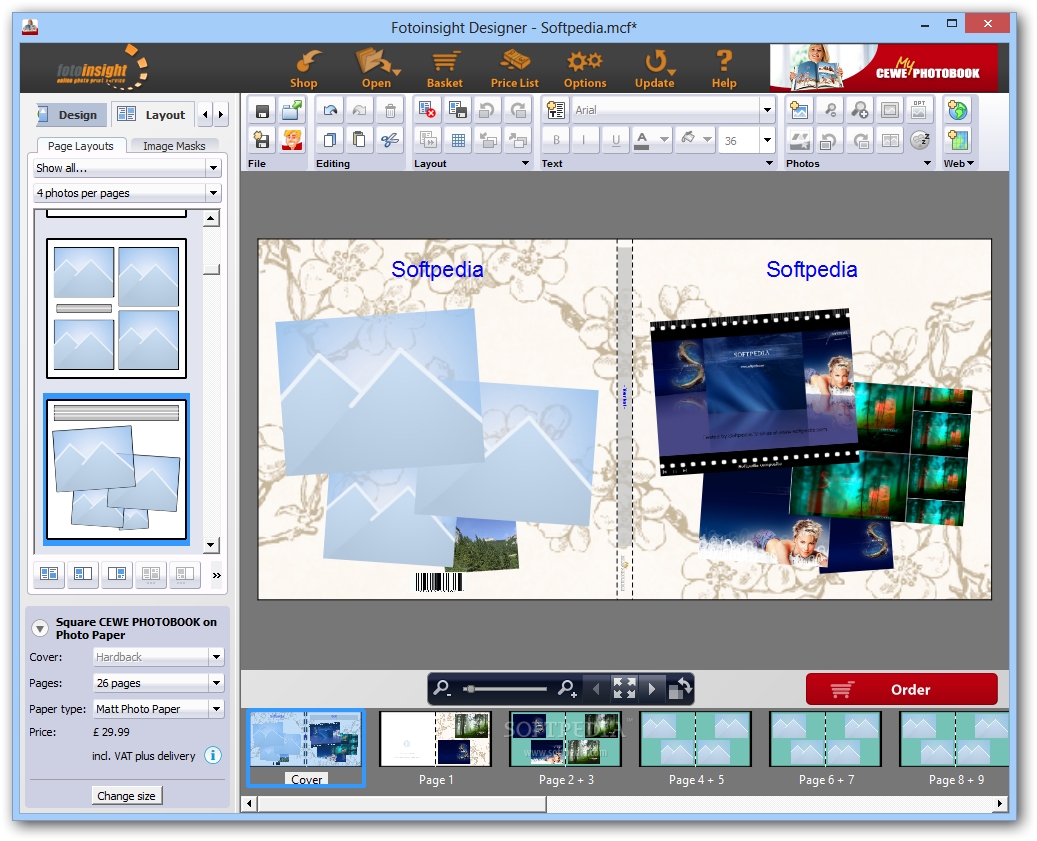Show previous tabs with the left arrow
This screenshot has width=1037, height=841.
(x=205, y=114)
